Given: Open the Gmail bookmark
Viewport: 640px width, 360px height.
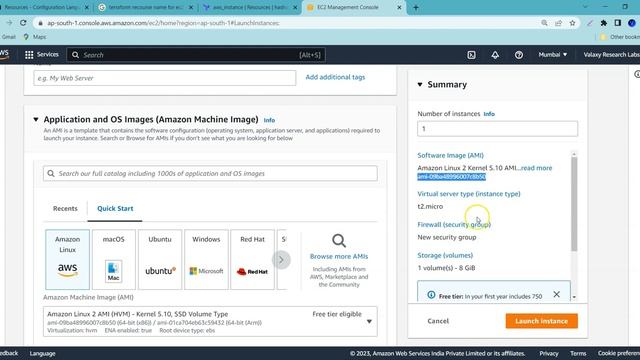Looking at the screenshot, I should pos(8,37).
